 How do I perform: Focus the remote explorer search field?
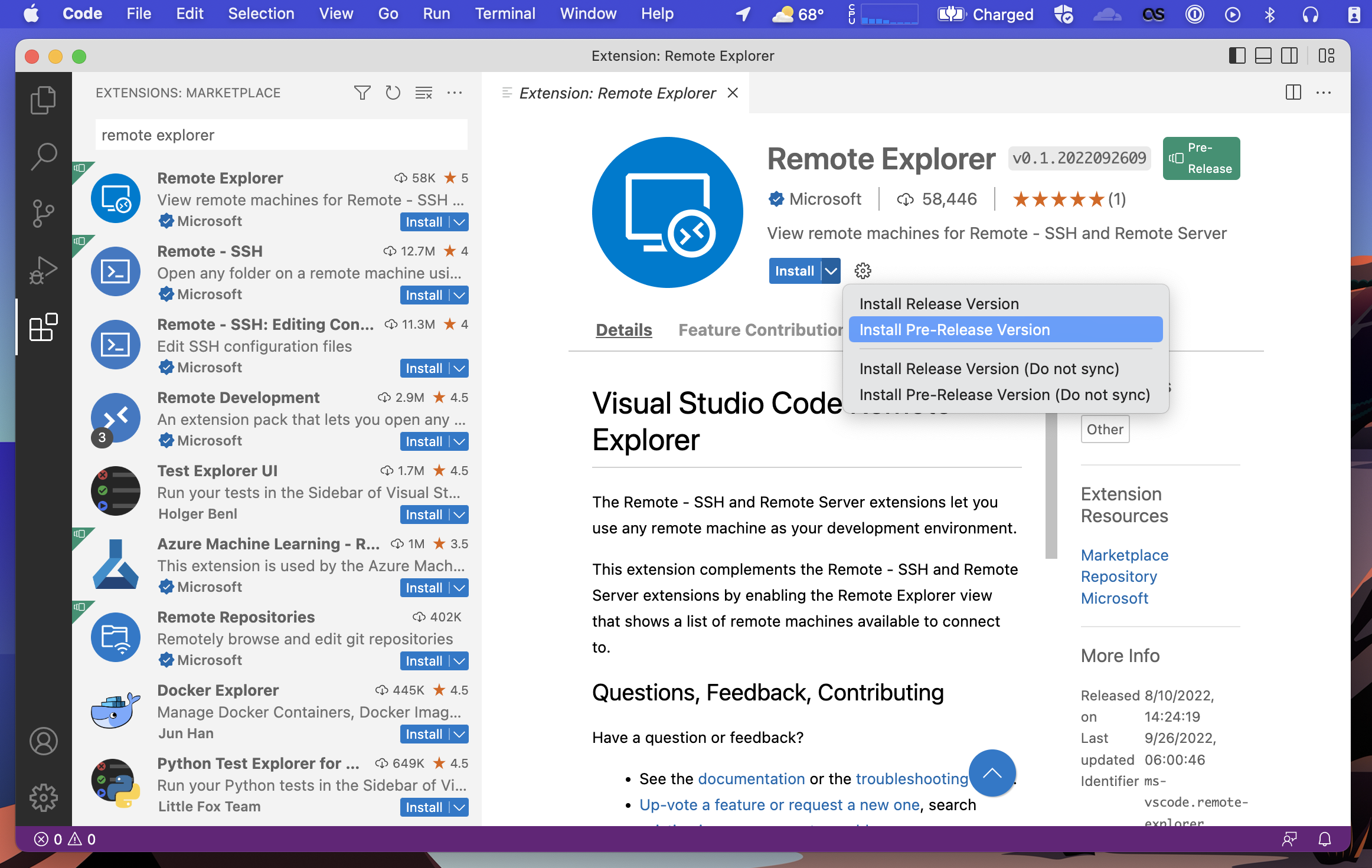click(x=282, y=135)
